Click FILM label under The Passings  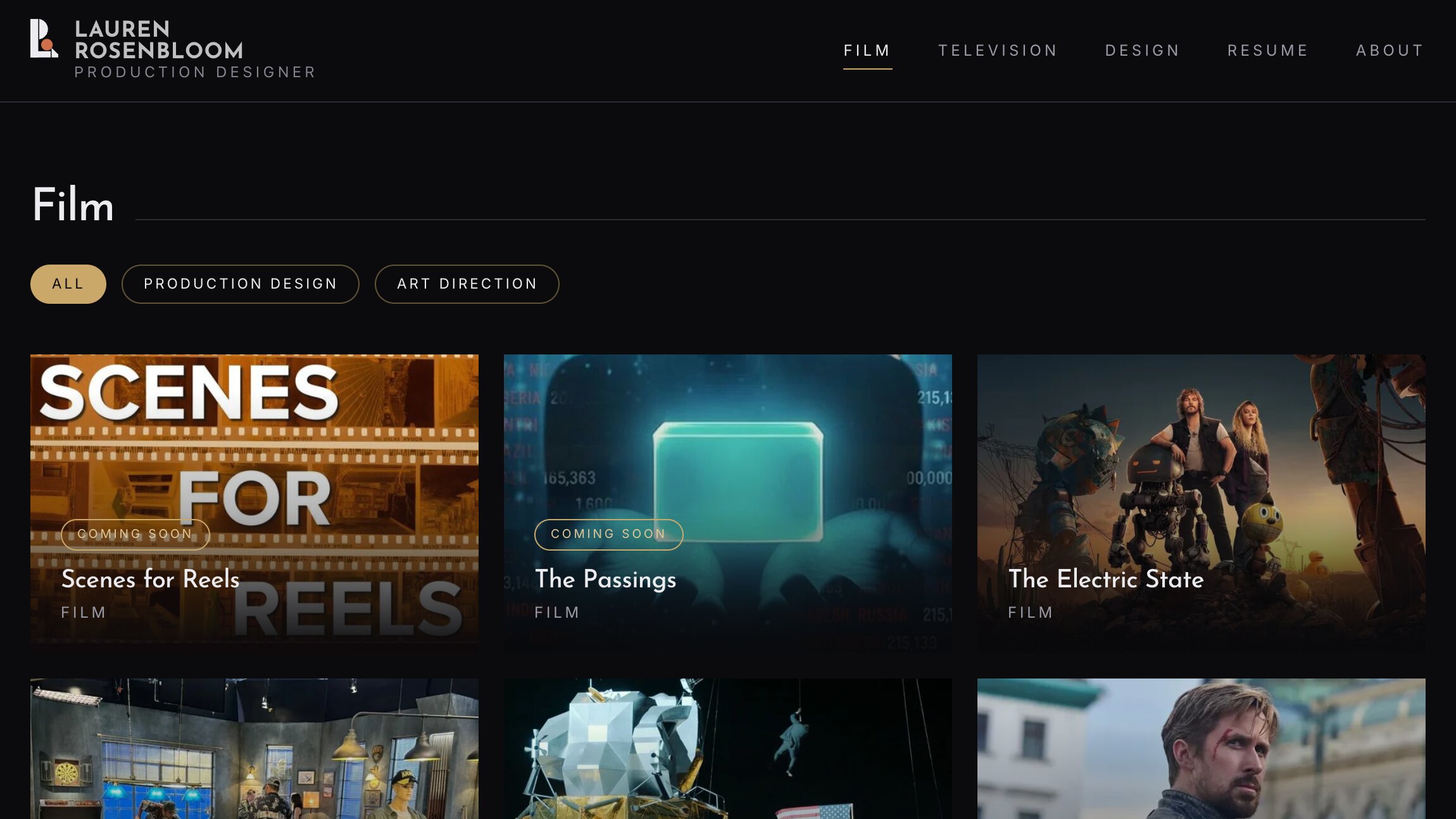[557, 613]
